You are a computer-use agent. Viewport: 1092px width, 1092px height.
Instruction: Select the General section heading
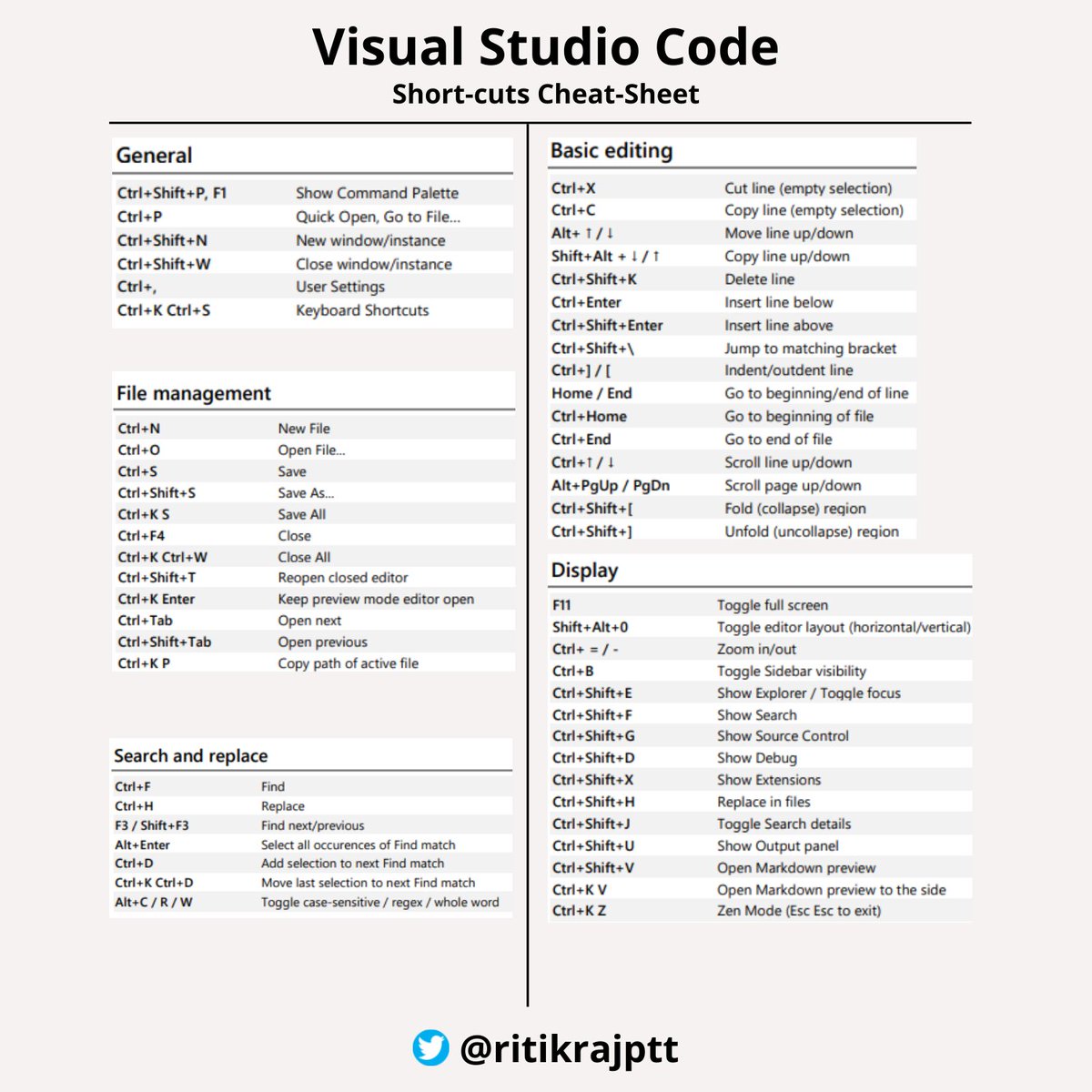point(154,156)
